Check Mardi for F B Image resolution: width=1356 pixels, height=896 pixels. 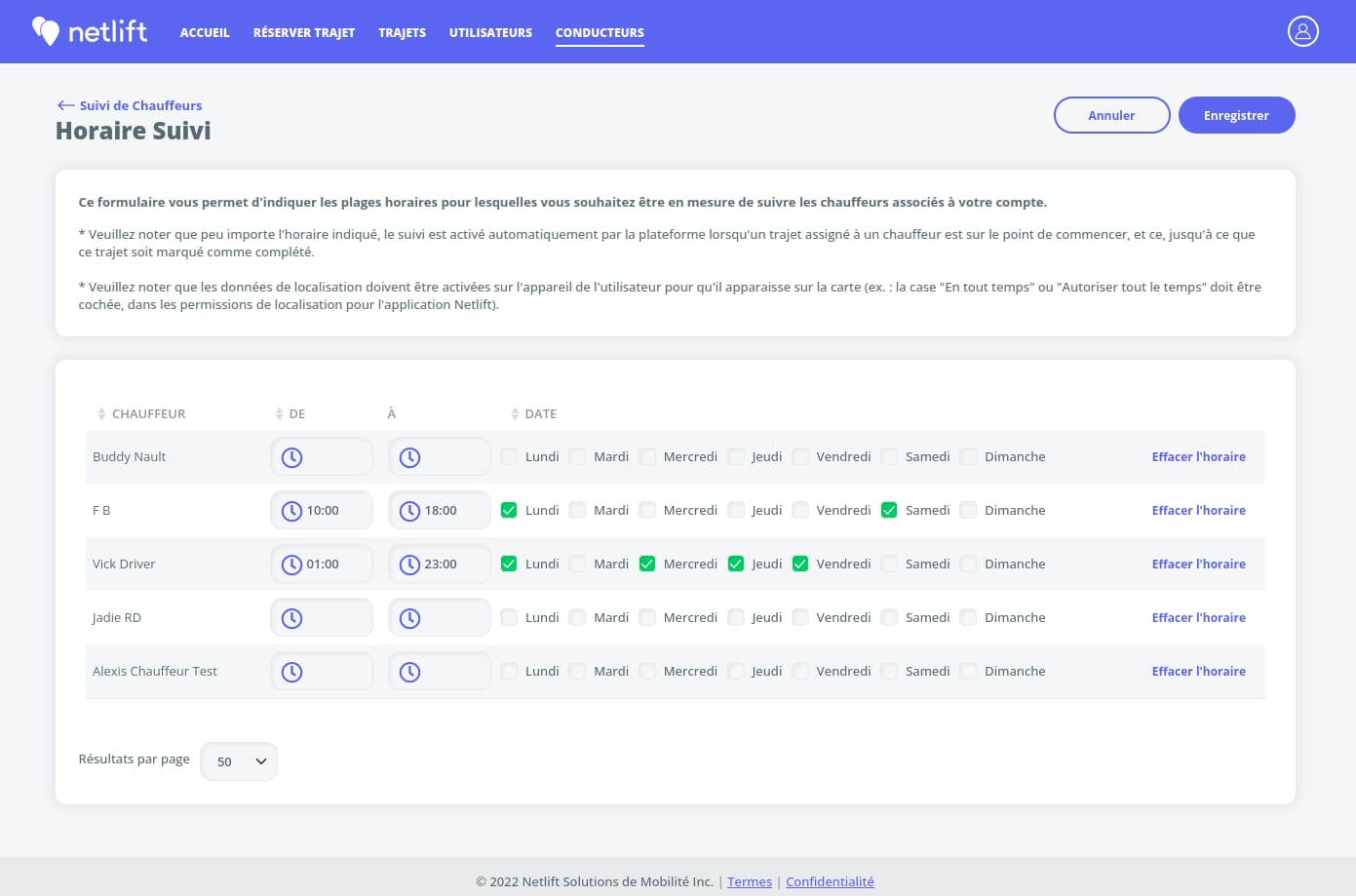tap(577, 510)
